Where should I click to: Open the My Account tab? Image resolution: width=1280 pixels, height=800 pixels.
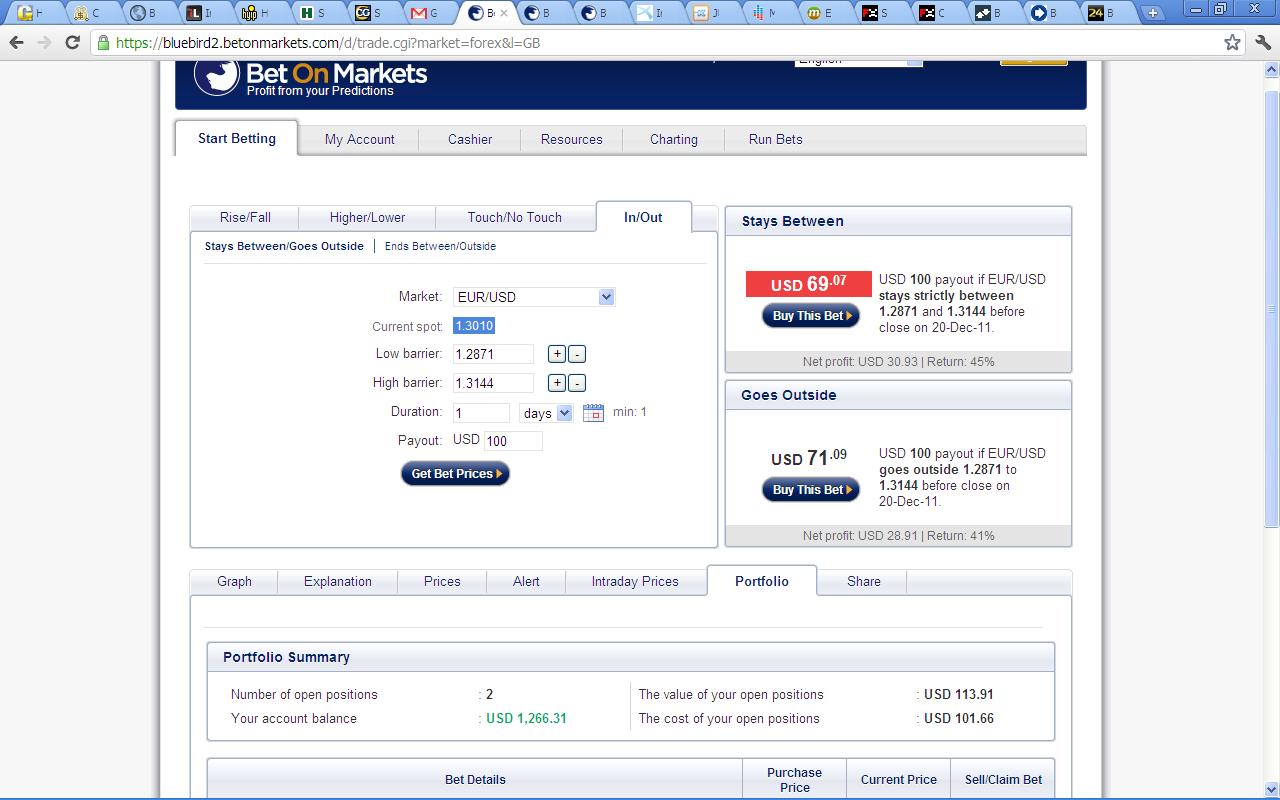pyautogui.click(x=360, y=139)
